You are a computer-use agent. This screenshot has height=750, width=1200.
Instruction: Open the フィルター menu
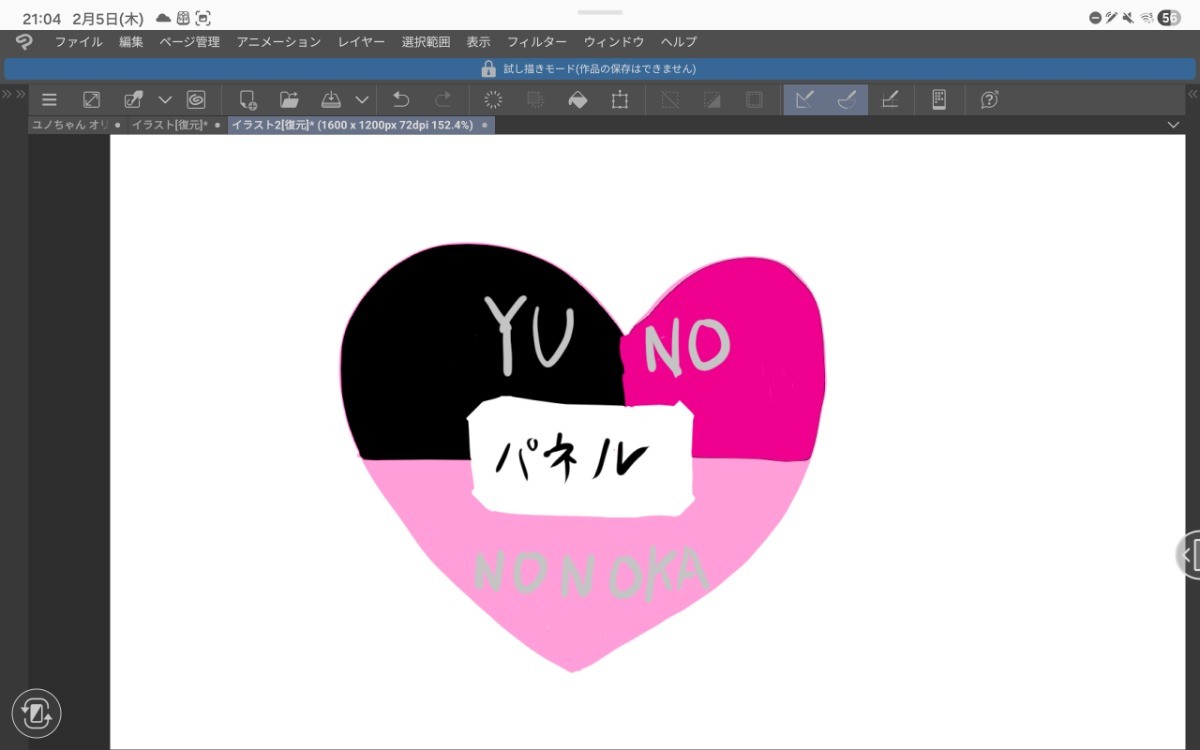pyautogui.click(x=536, y=42)
